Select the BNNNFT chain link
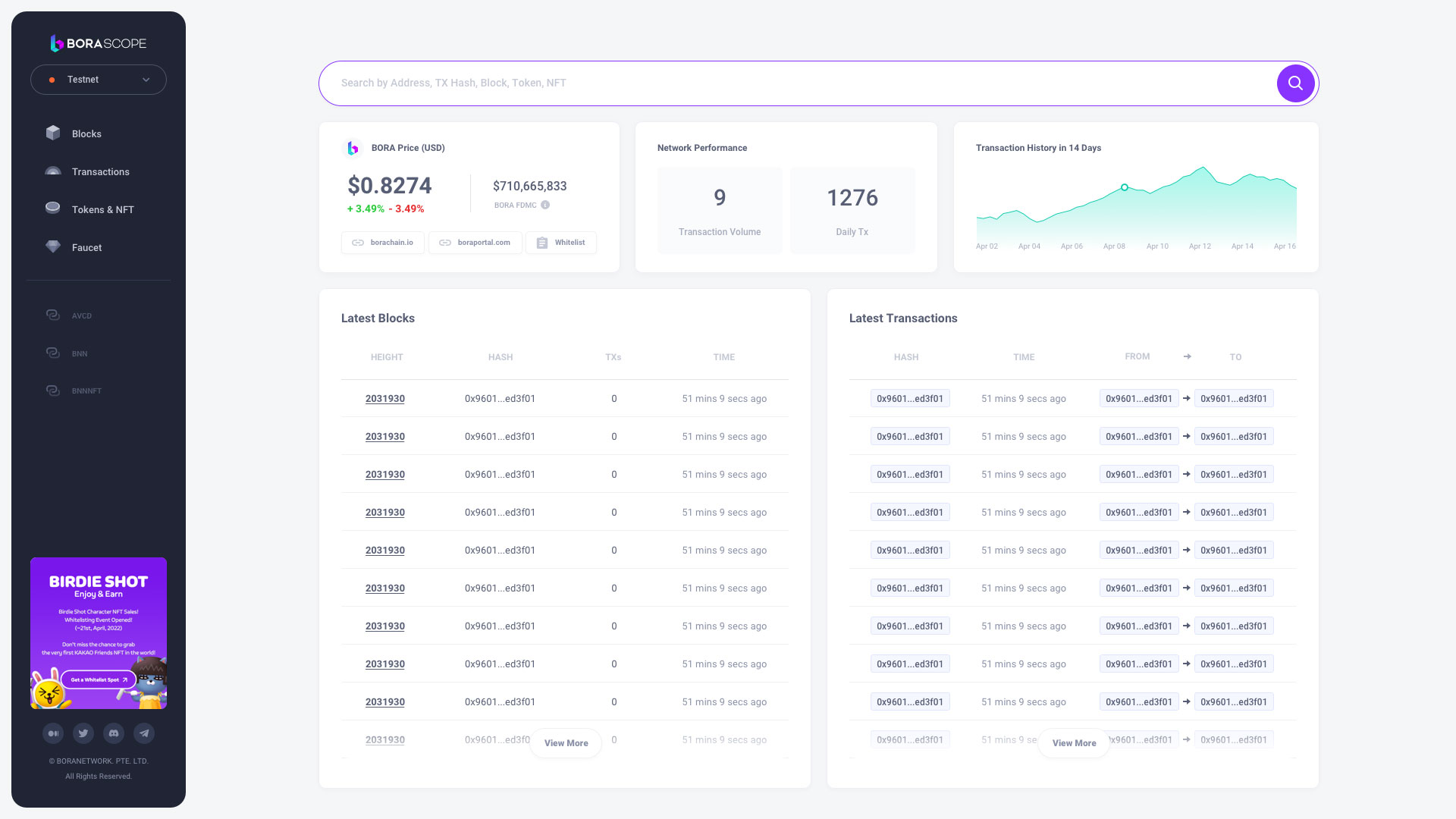This screenshot has height=819, width=1456. (86, 391)
